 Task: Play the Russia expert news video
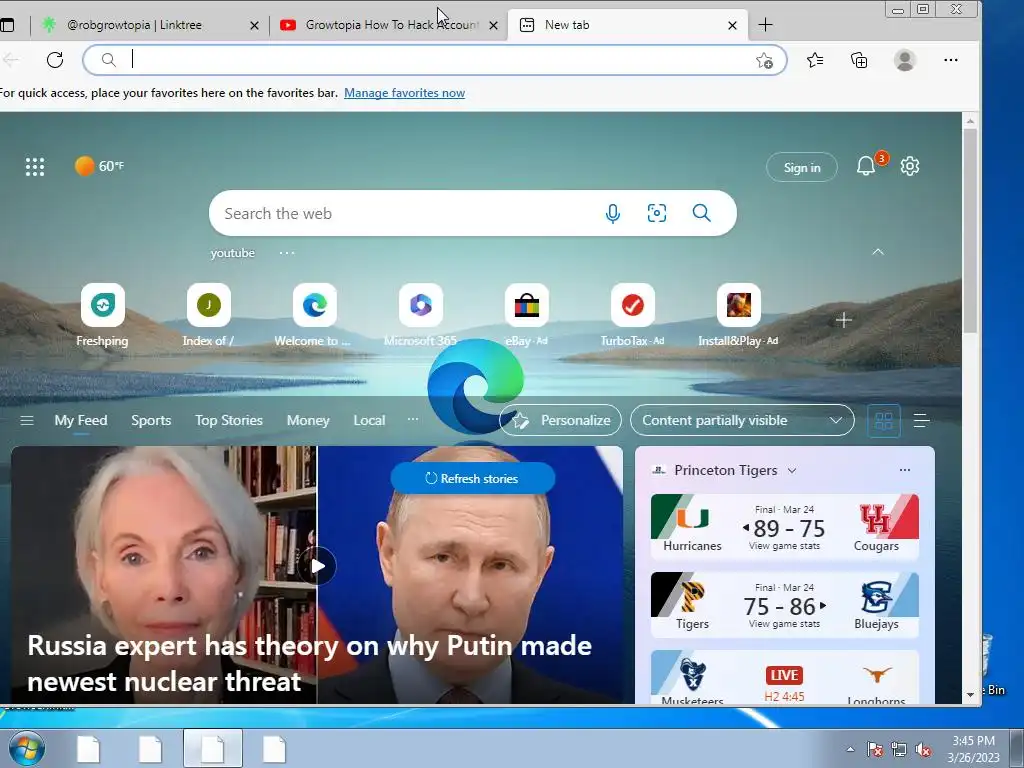point(318,566)
